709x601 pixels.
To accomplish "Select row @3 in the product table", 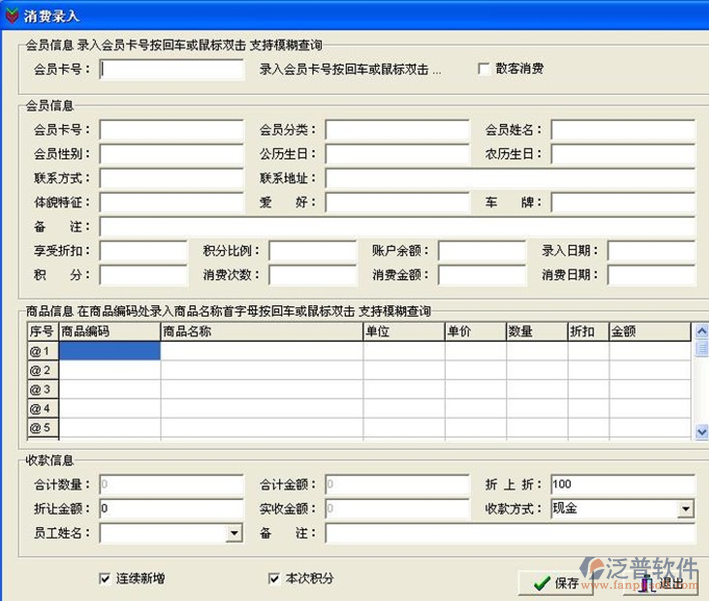I will click(x=42, y=389).
